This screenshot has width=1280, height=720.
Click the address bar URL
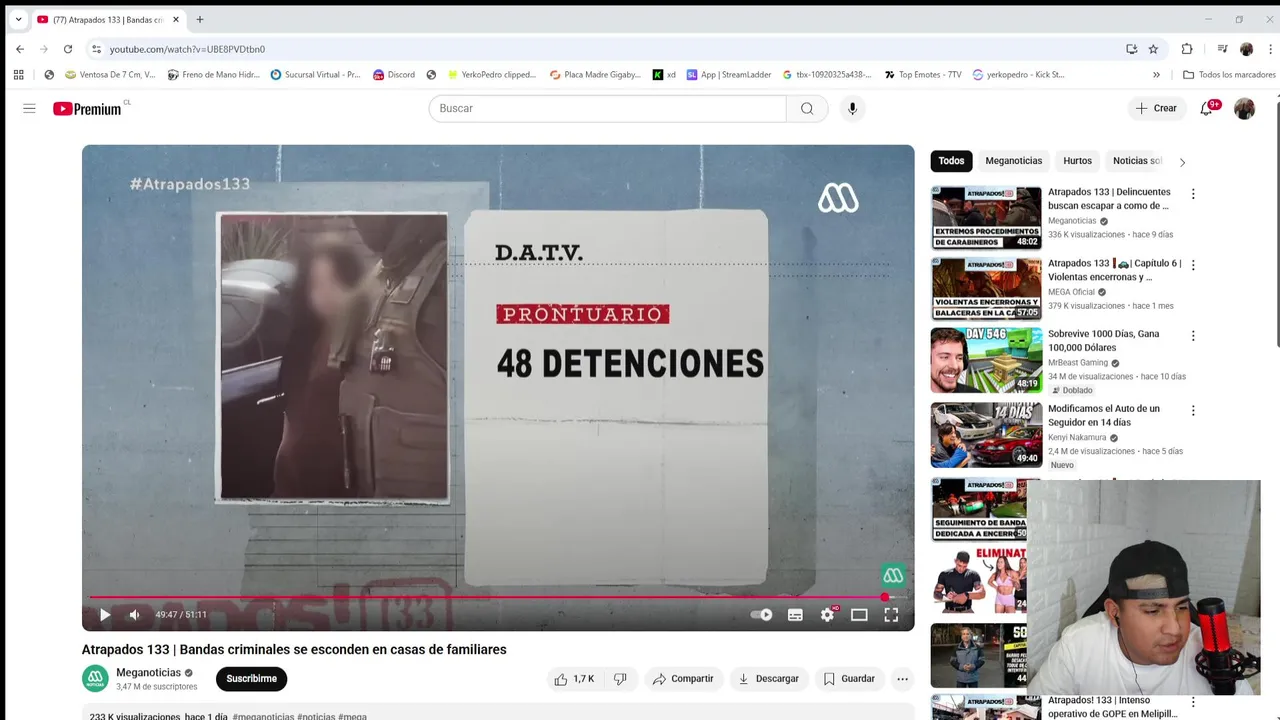point(187,49)
